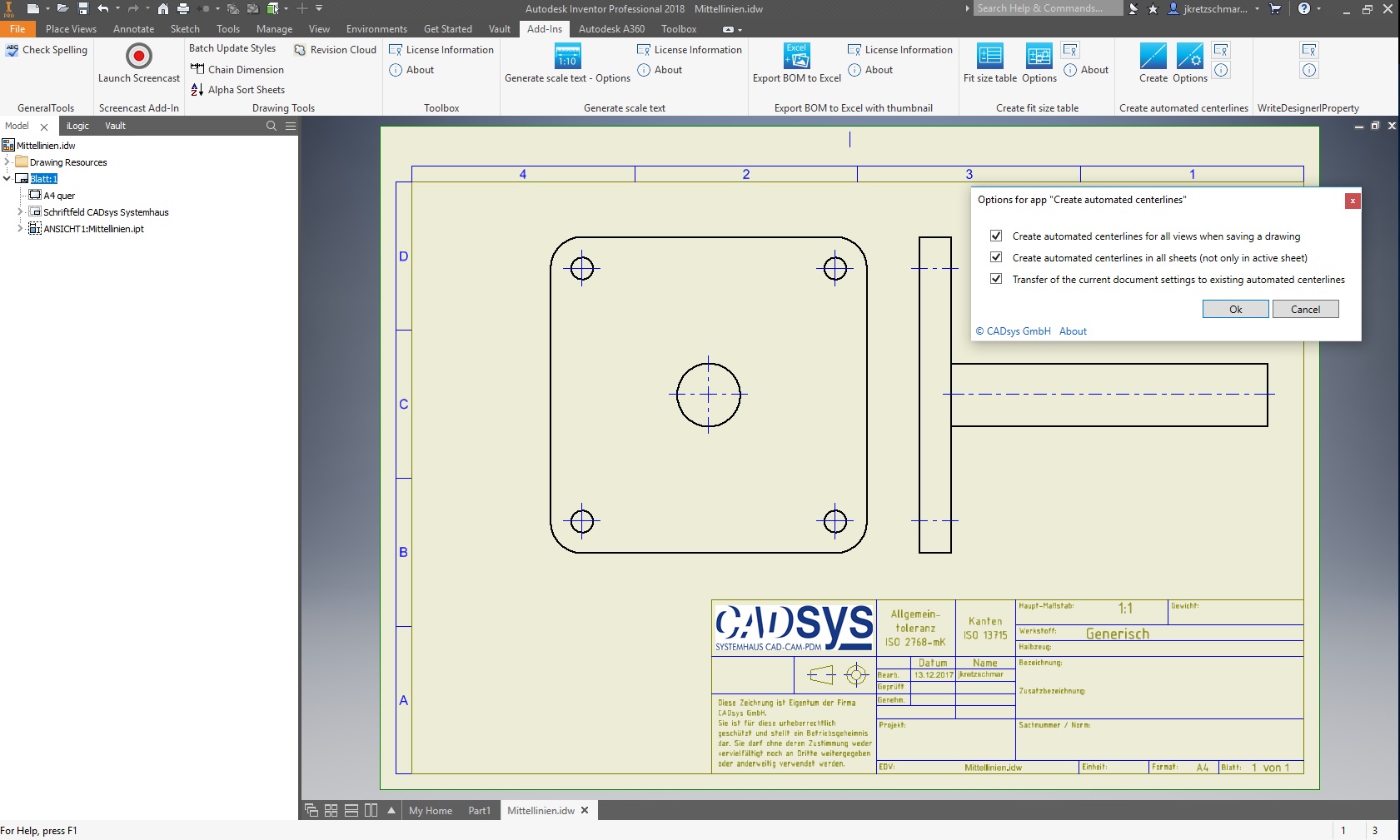
Task: Select the iLogic browser tab
Action: click(x=77, y=126)
